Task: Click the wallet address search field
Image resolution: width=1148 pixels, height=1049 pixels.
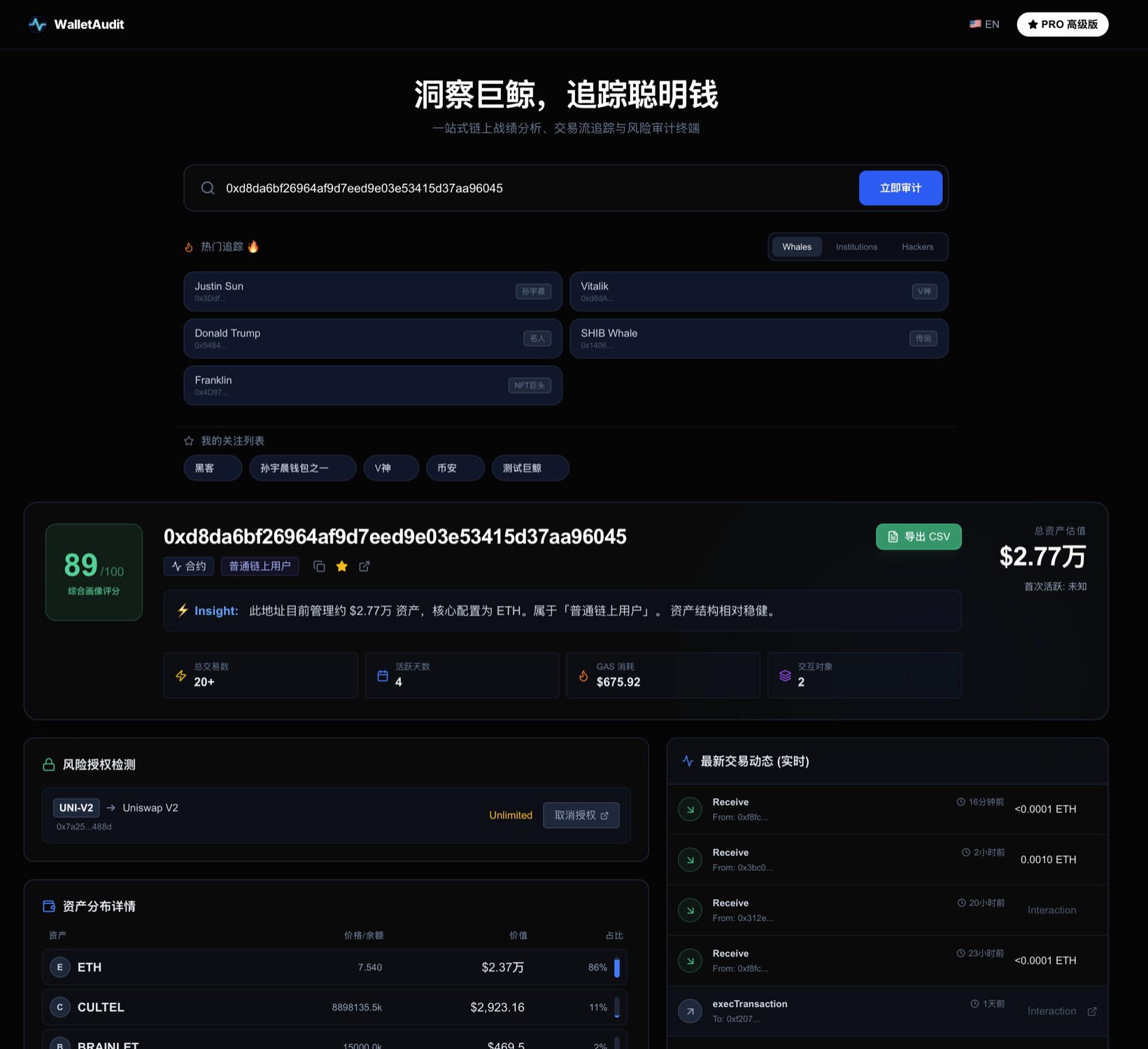Action: pyautogui.click(x=532, y=188)
